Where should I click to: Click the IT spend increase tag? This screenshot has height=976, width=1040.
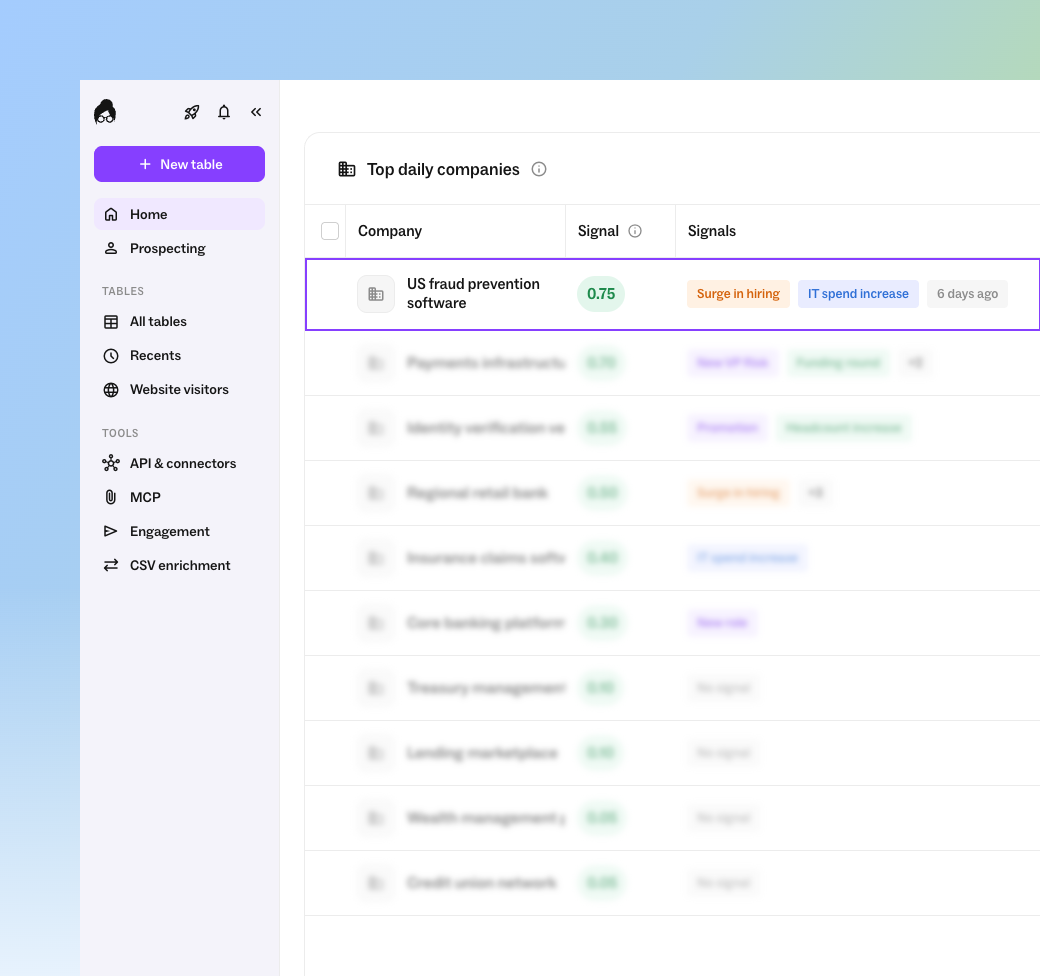(x=858, y=294)
